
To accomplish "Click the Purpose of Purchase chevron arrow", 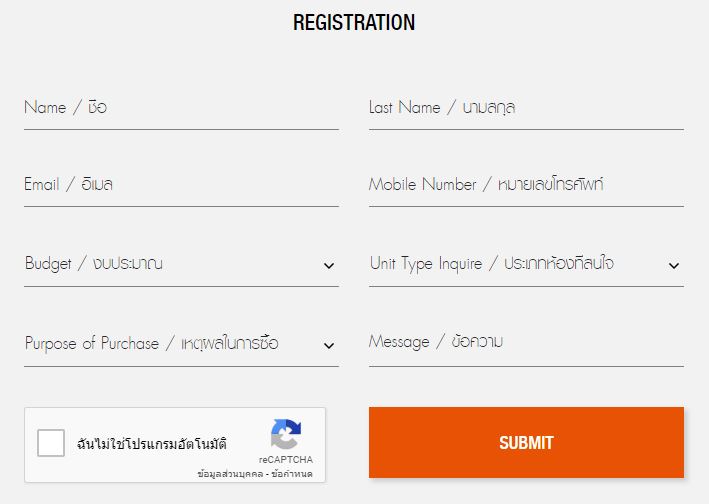I will pos(329,346).
